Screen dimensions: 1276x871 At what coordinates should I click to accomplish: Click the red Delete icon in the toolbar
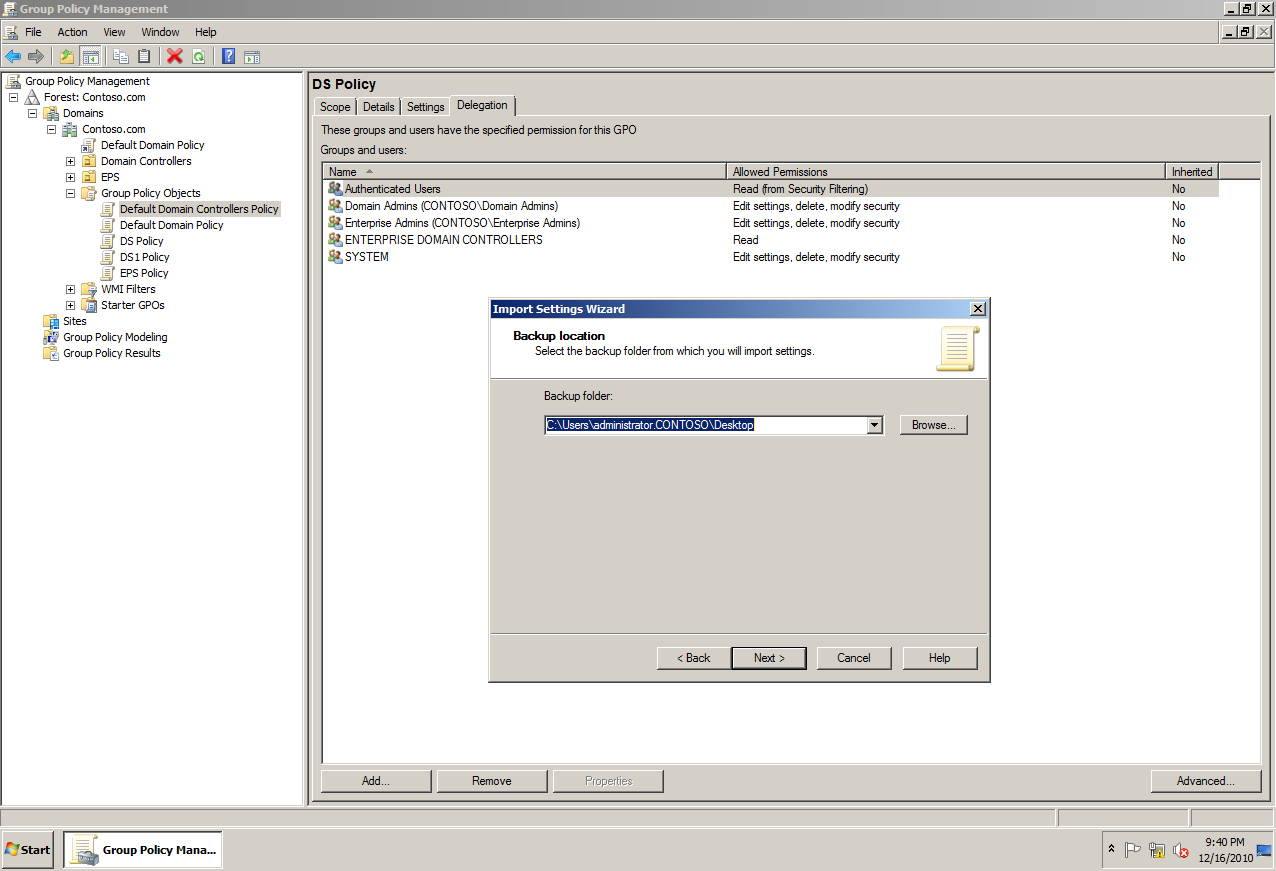[x=174, y=56]
